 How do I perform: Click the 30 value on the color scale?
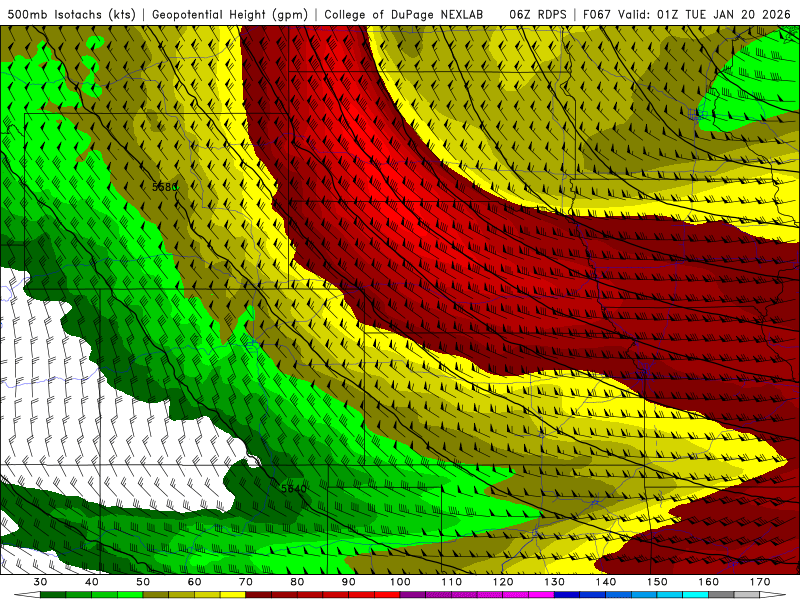pyautogui.click(x=40, y=582)
